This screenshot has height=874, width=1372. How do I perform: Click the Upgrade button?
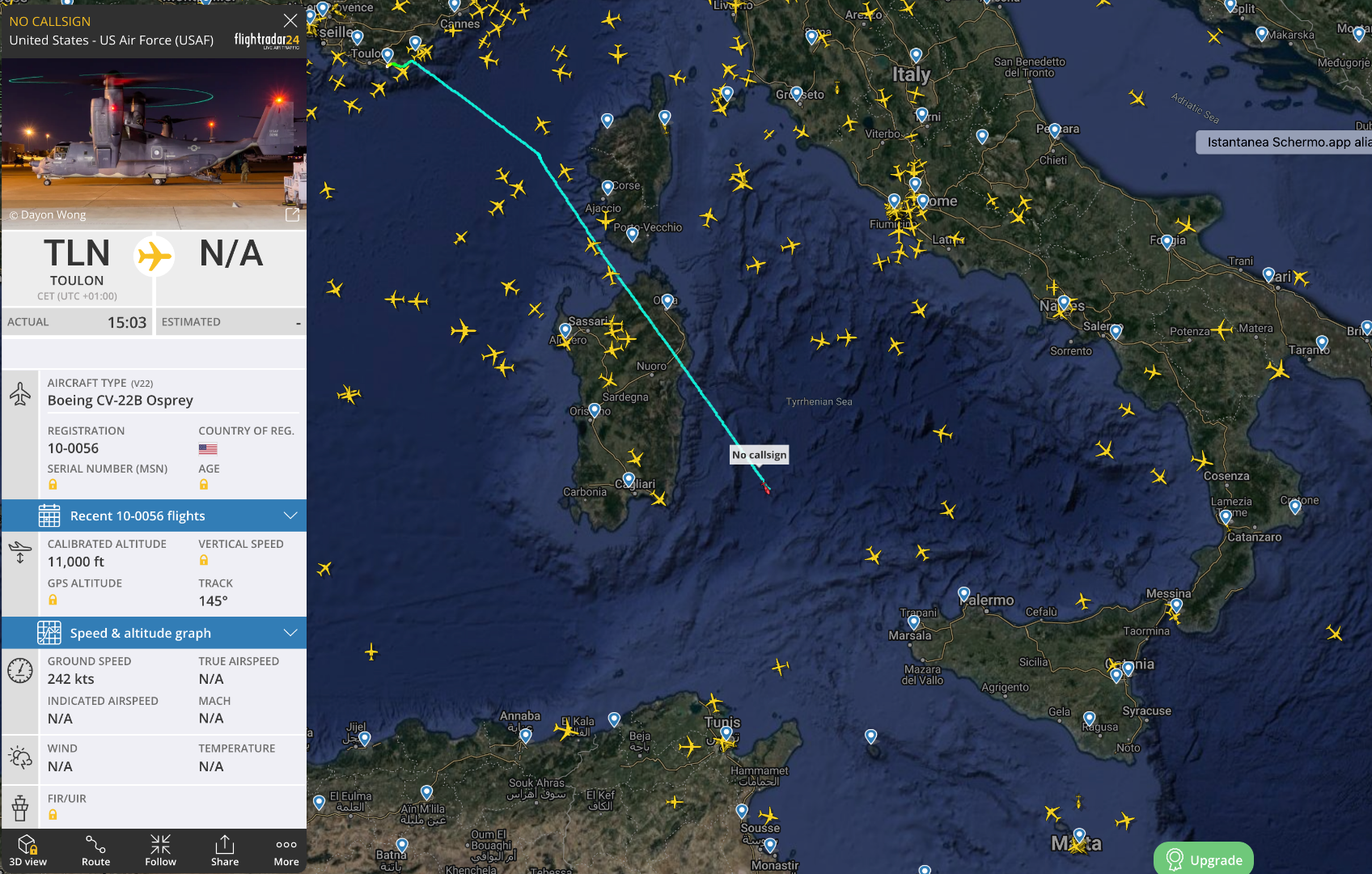pyautogui.click(x=1204, y=859)
